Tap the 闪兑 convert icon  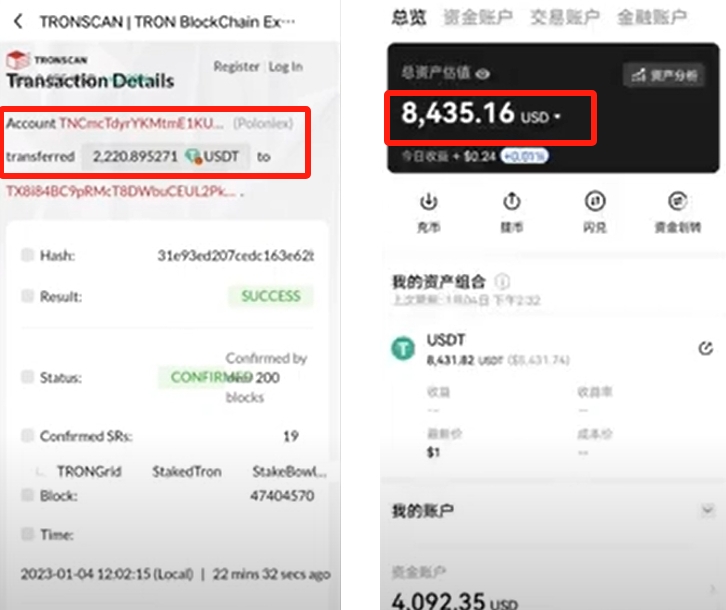point(595,201)
